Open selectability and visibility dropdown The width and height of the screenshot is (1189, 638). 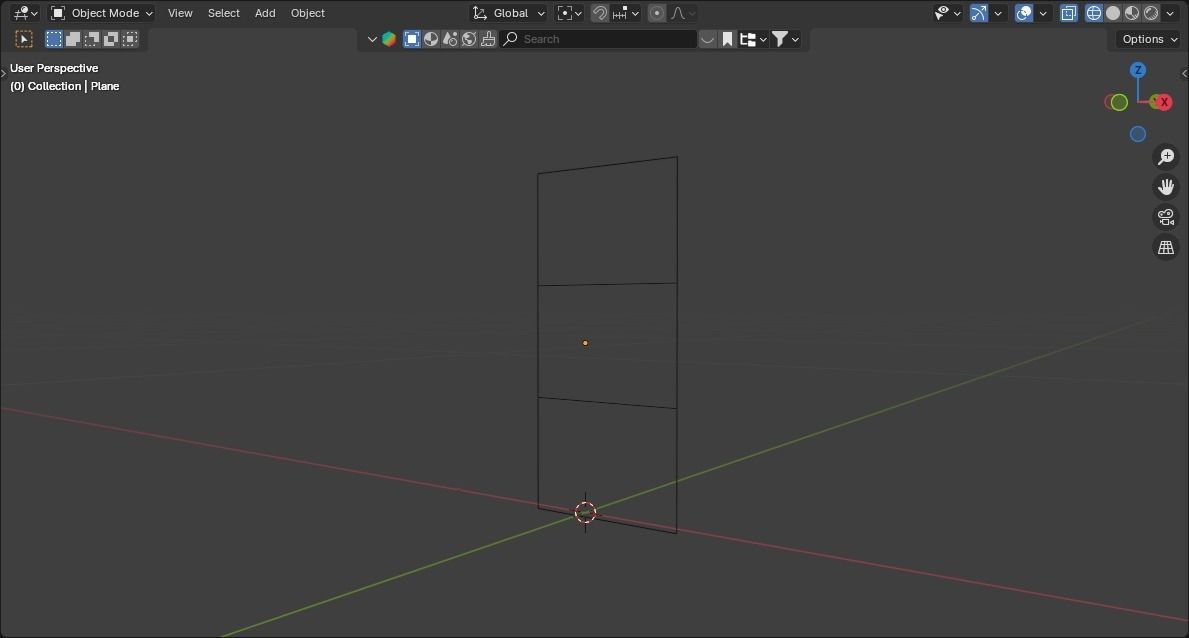pos(947,13)
